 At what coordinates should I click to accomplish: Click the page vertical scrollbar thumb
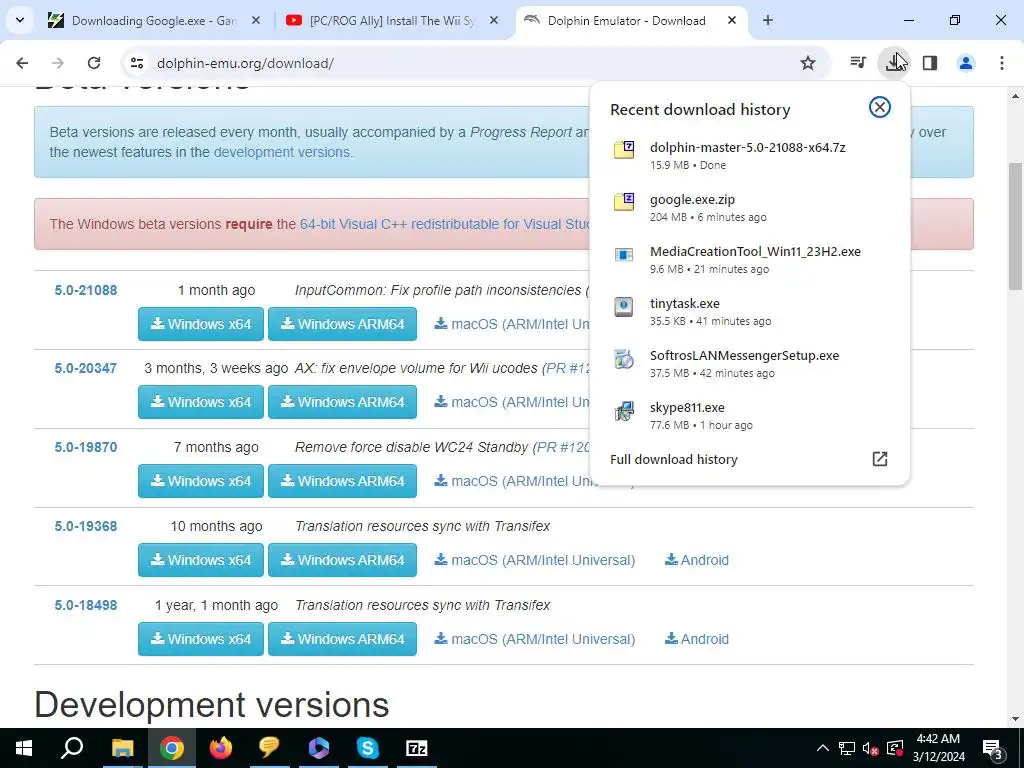click(x=1015, y=226)
